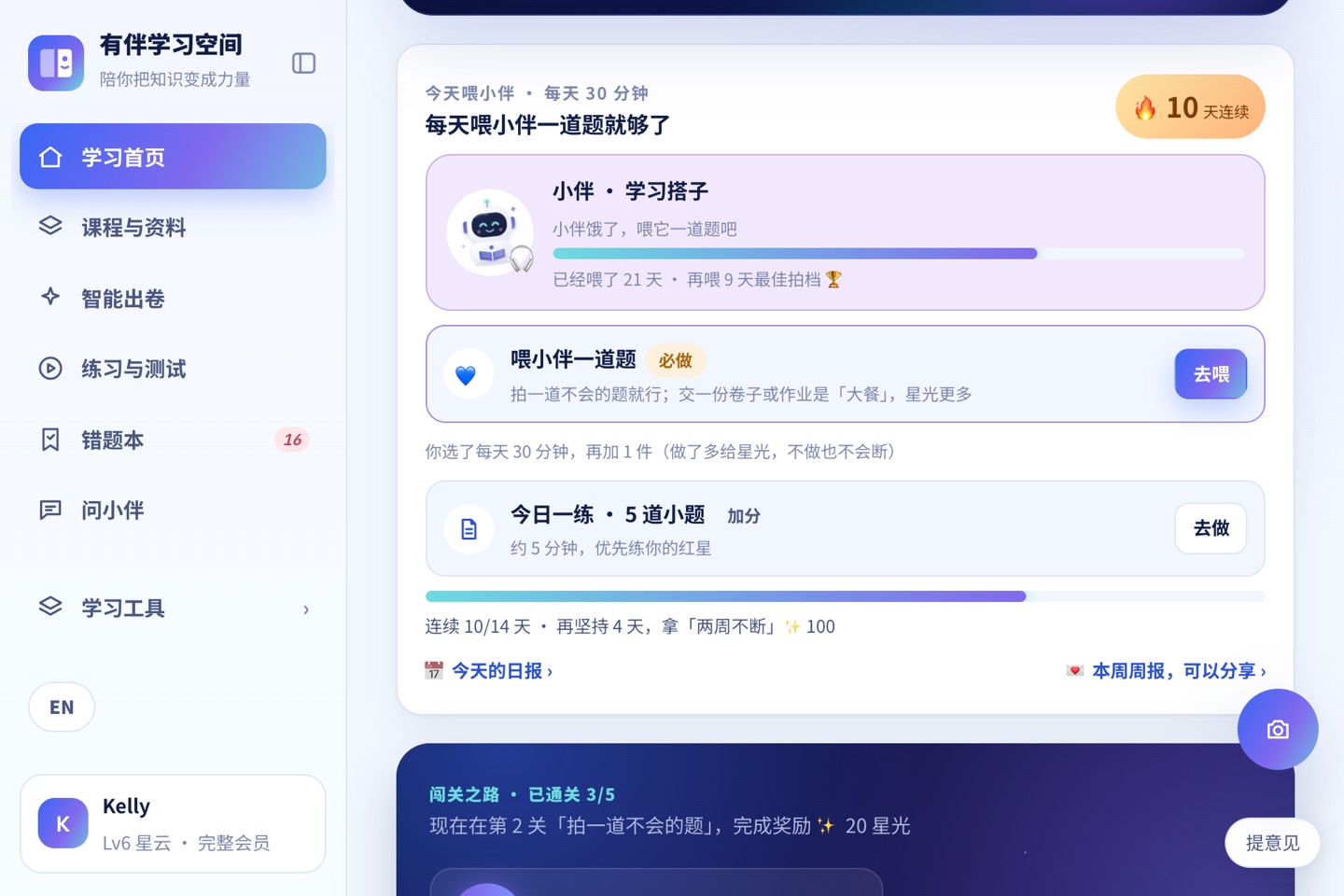Viewport: 1344px width, 896px height.
Task: Click the 每天喂小伴一道题就够了 heading
Action: [548, 125]
